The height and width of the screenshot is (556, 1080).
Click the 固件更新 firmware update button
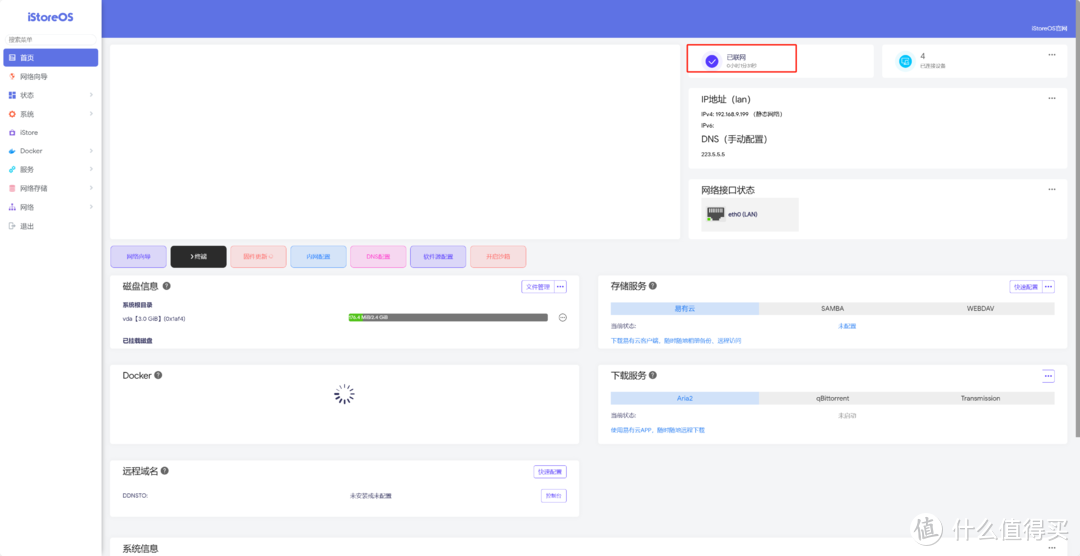click(258, 256)
